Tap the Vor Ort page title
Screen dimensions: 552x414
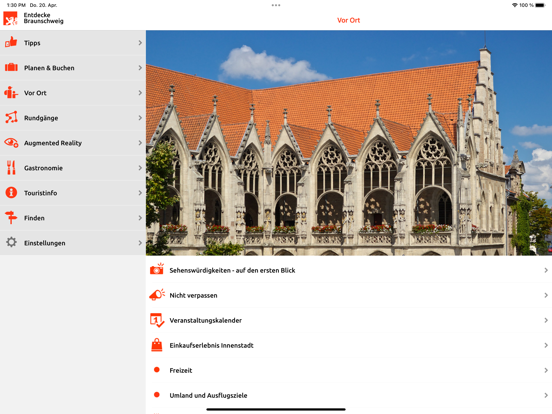coord(349,20)
